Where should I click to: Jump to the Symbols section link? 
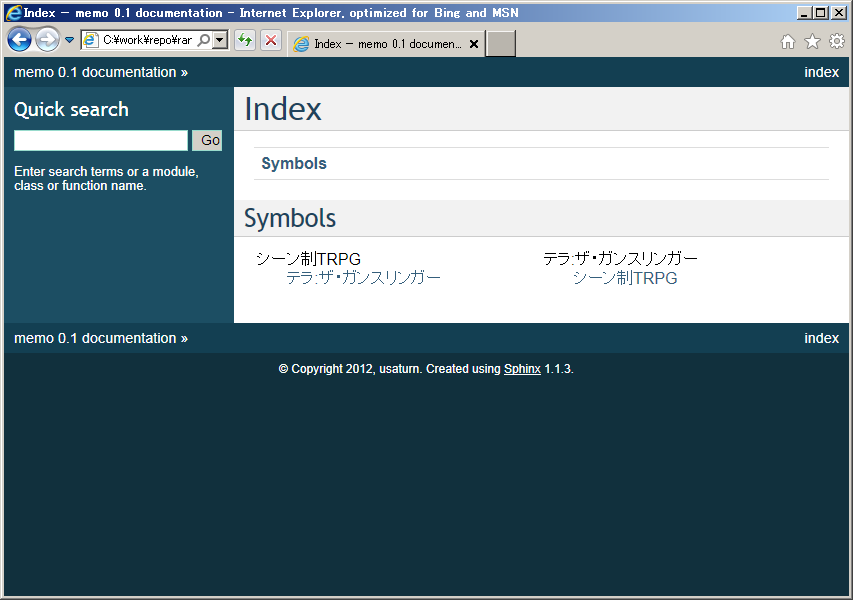point(294,164)
